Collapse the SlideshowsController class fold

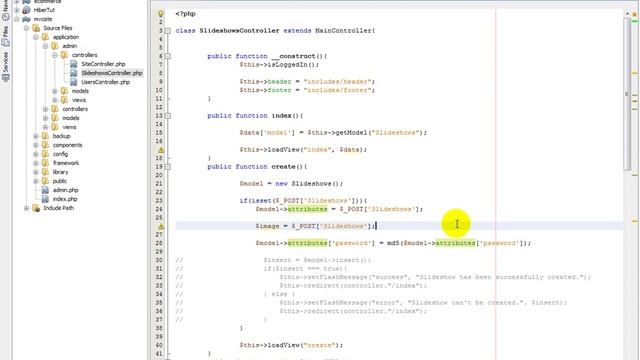(168, 31)
